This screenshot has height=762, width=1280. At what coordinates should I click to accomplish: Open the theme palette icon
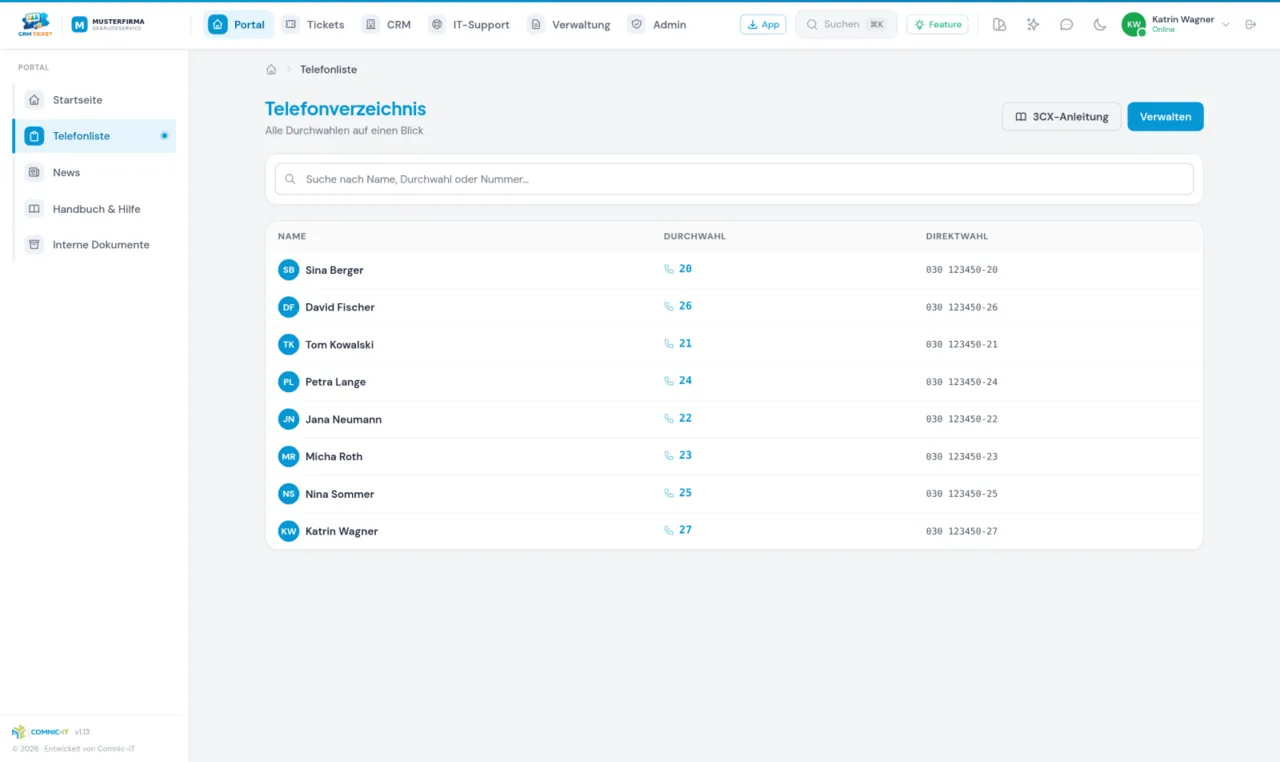[999, 24]
